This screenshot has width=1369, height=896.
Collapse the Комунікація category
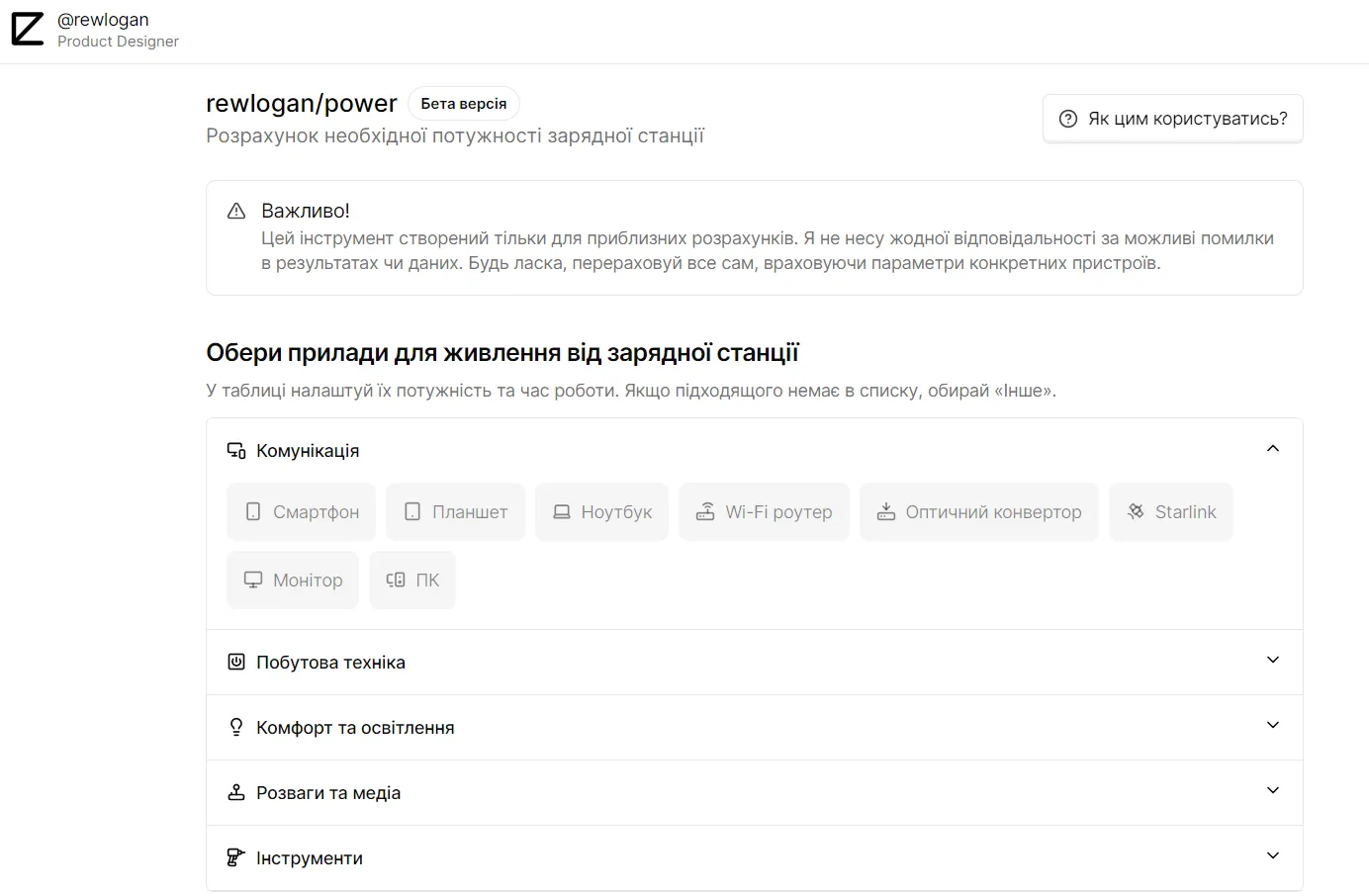1273,448
